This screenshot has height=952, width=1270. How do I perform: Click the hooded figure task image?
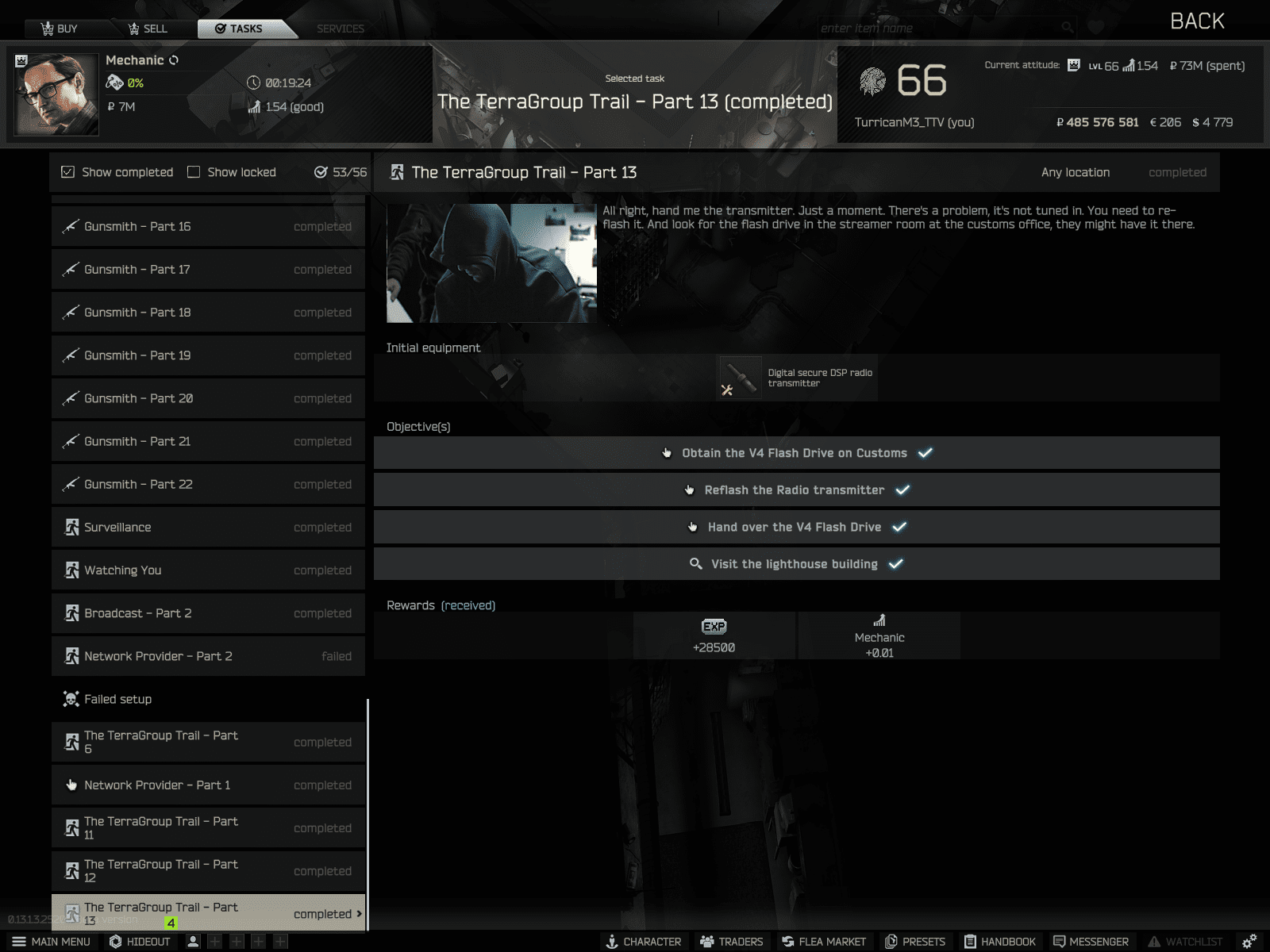[491, 263]
